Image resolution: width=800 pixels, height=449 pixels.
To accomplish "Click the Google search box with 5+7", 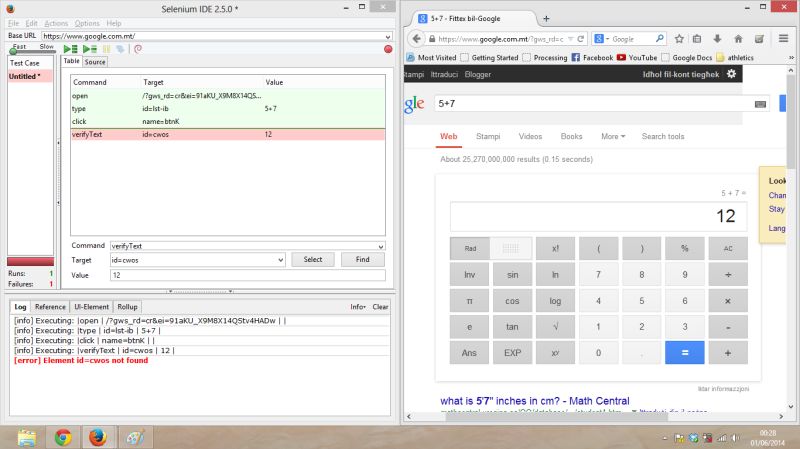I will click(x=594, y=104).
